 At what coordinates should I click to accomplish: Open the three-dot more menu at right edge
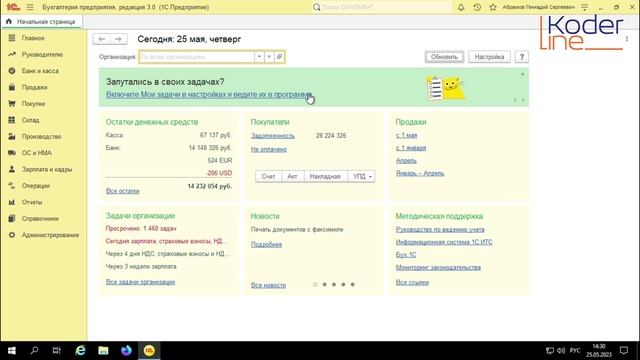627,39
